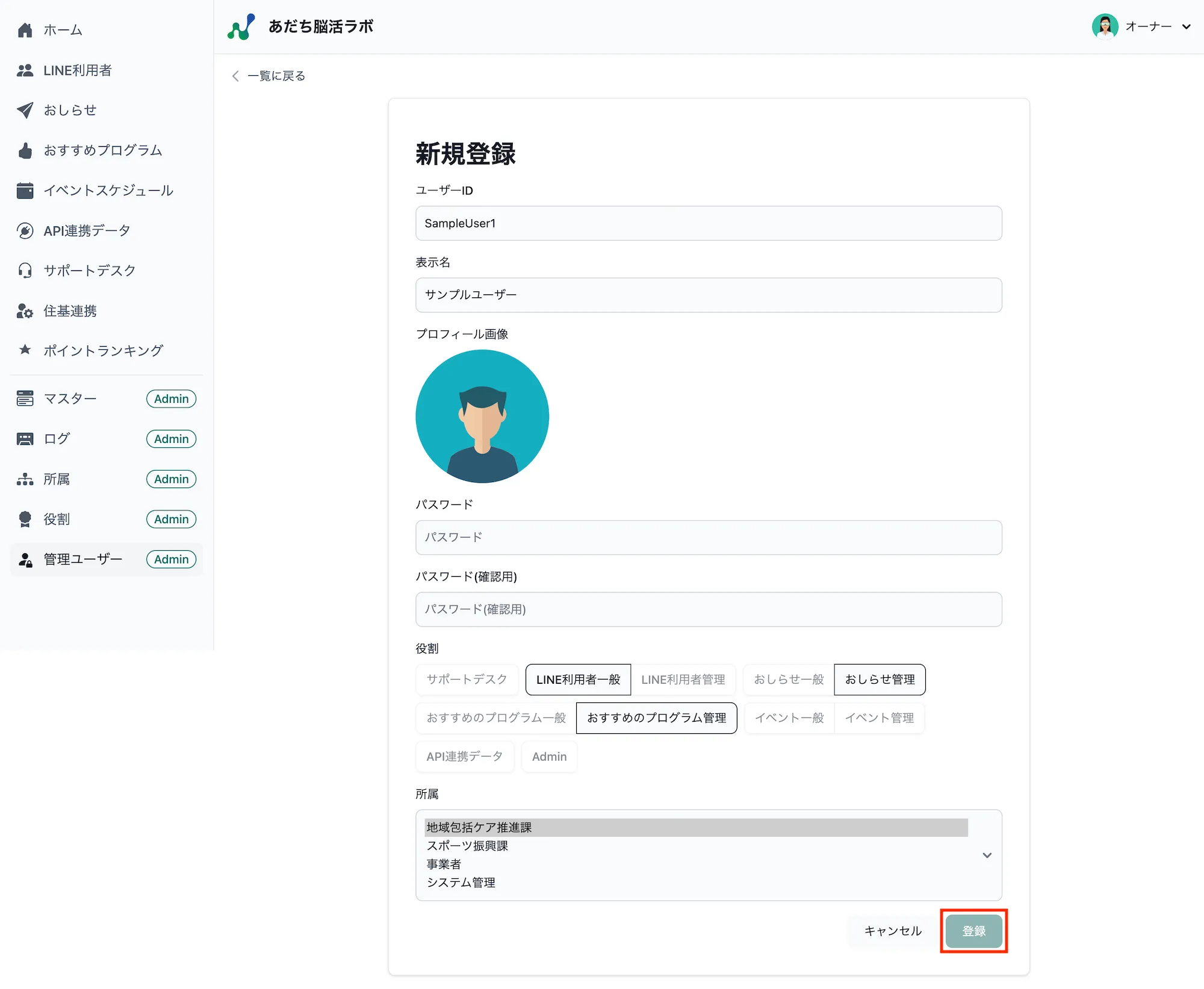Screen dimensions: 1204x989
Task: Enable the LINE利用者管理 role
Action: click(x=684, y=680)
